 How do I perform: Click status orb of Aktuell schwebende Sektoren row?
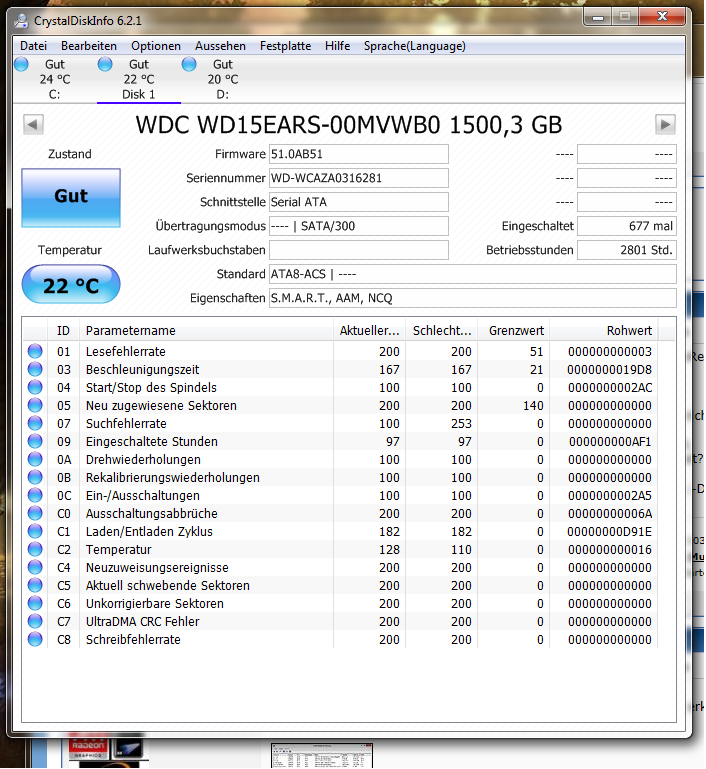(35, 585)
